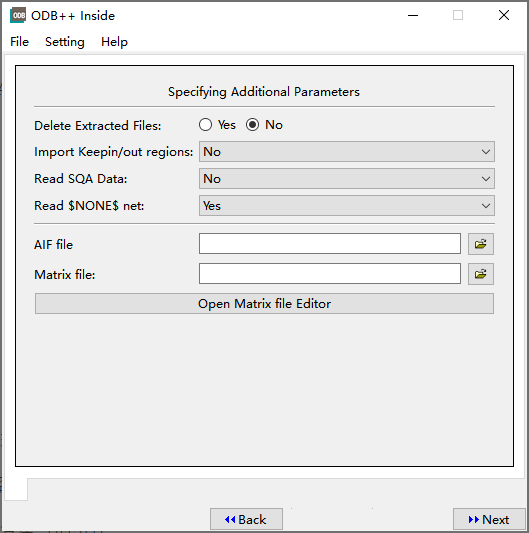Image resolution: width=529 pixels, height=533 pixels.
Task: Go Back to the previous step
Action: tap(246, 519)
